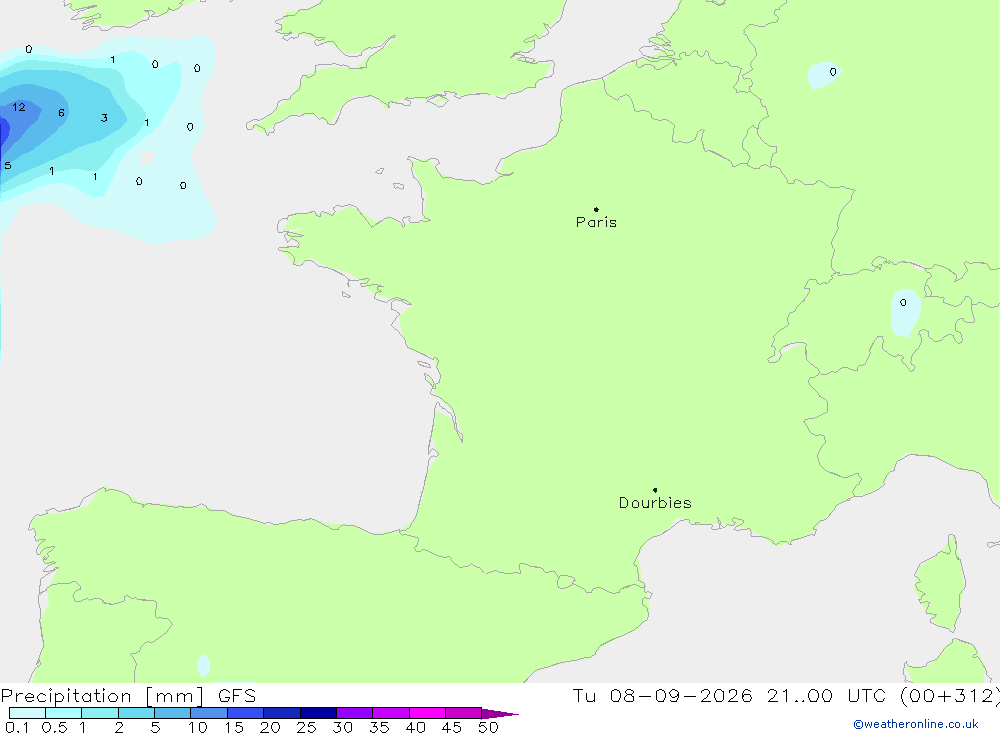Click the legend scale label '50'
1000x733 pixels.
click(488, 727)
